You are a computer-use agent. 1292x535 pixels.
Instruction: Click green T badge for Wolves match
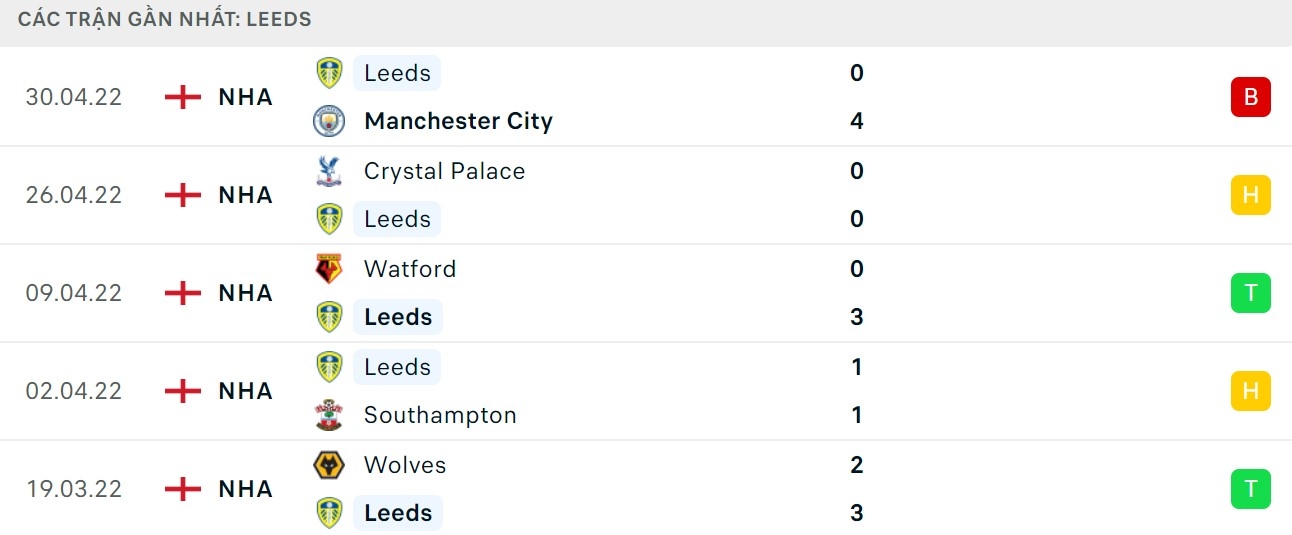point(1250,489)
